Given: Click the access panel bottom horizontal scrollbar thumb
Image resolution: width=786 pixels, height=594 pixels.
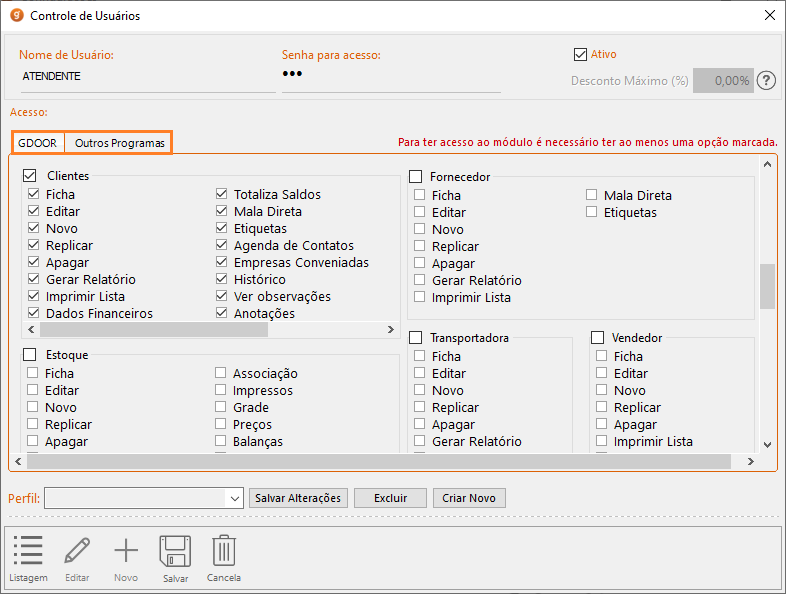Looking at the screenshot, I should 378,461.
